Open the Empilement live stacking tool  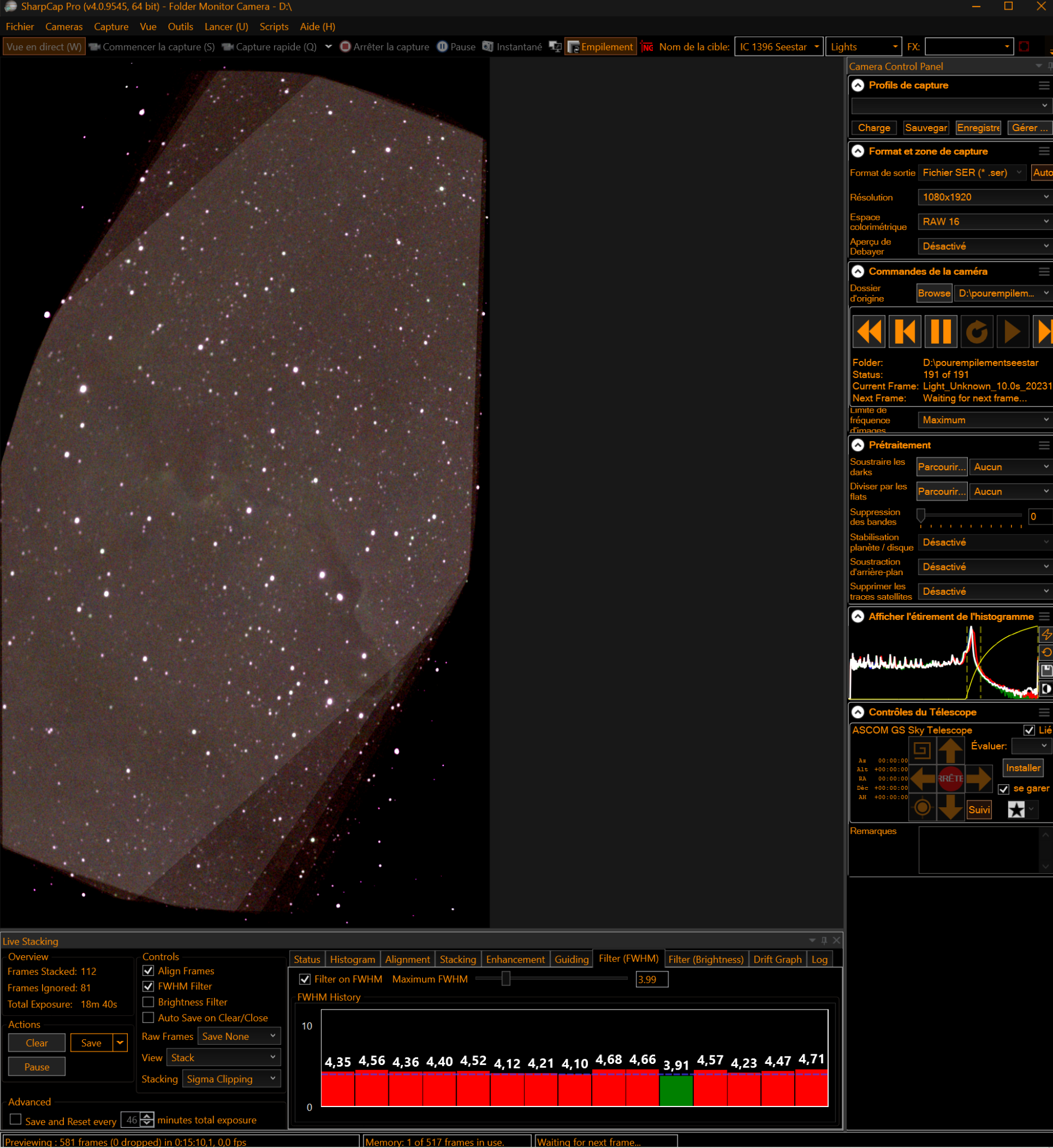click(x=601, y=47)
